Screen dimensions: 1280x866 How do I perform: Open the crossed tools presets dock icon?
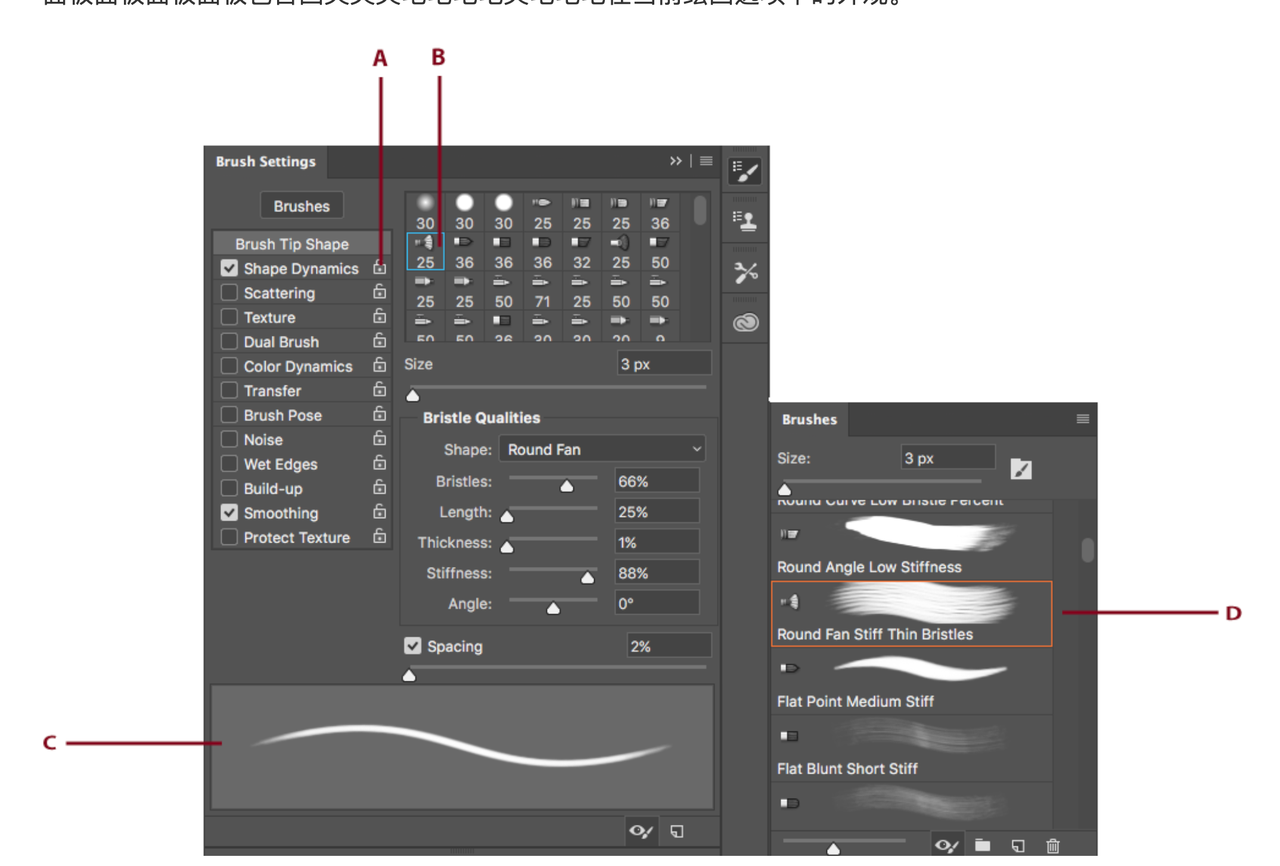coord(745,272)
